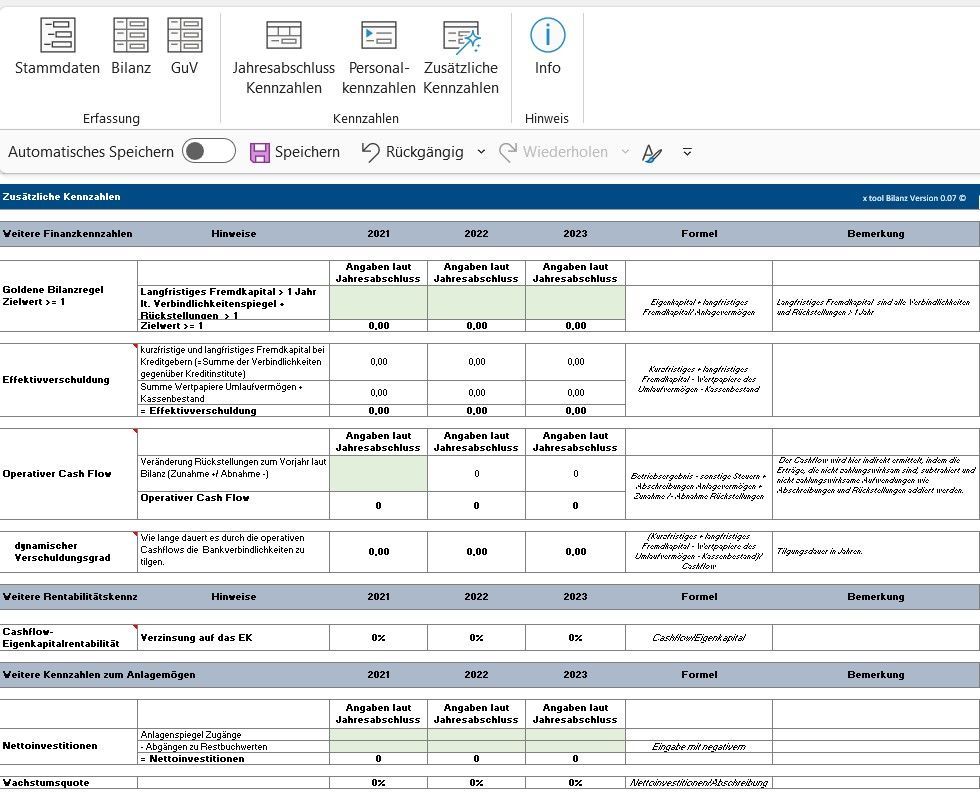Open Personalkennzahlen ribbon icon
Screen dimensions: 980x811
click(379, 36)
